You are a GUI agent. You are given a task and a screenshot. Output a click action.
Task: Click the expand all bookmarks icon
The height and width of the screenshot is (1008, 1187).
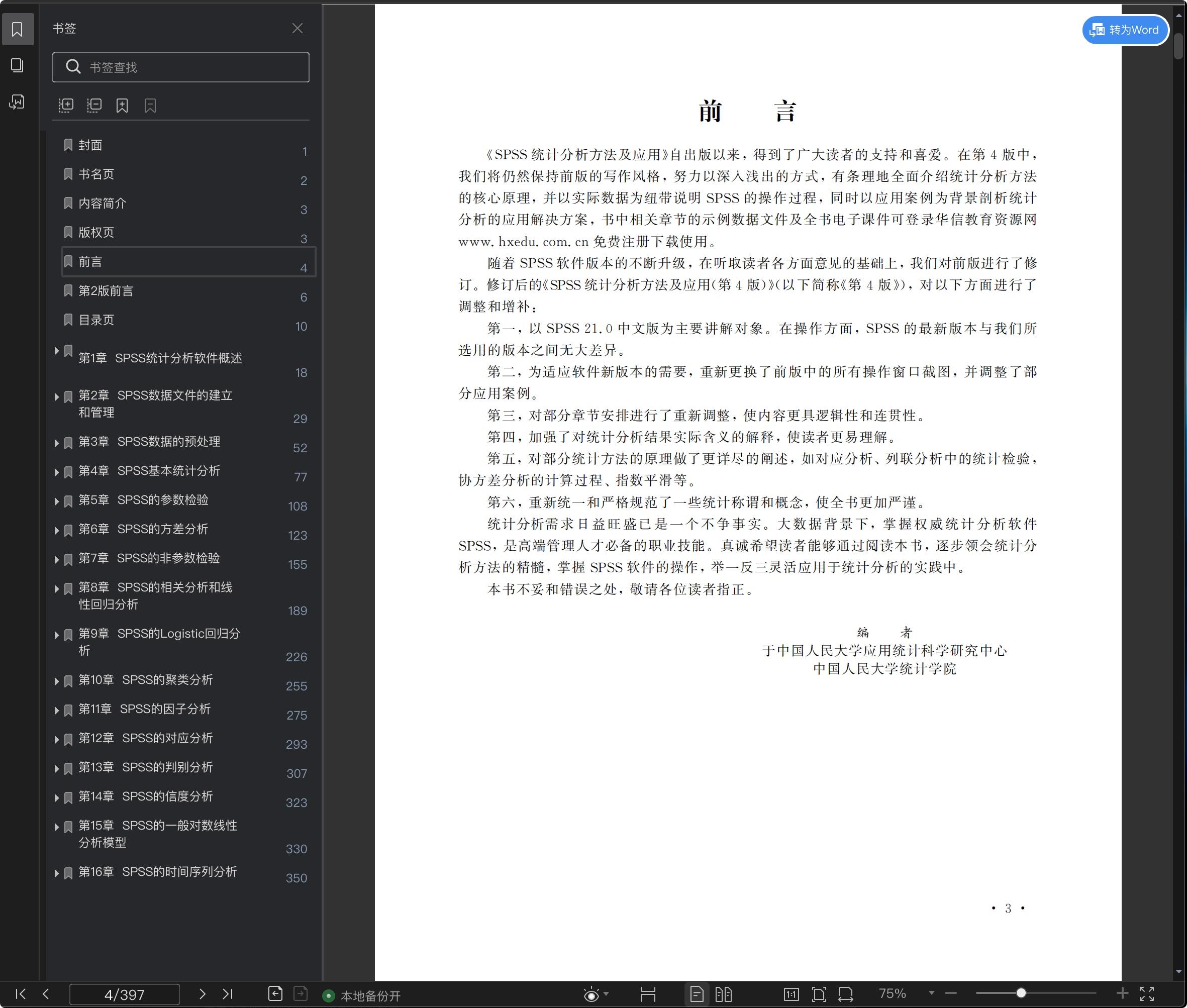tap(66, 105)
